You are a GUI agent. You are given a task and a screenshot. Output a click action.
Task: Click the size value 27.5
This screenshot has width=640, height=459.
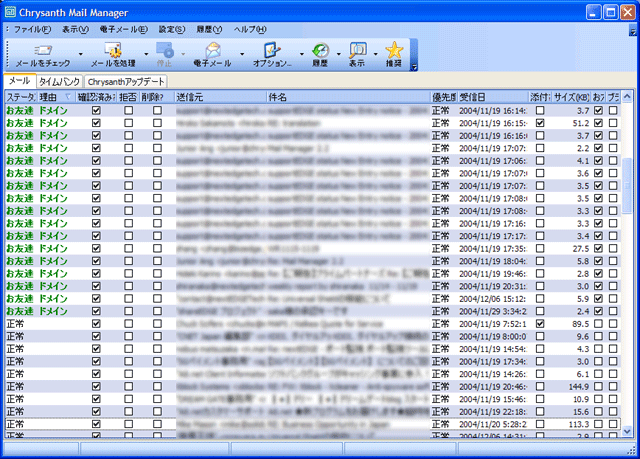click(581, 248)
